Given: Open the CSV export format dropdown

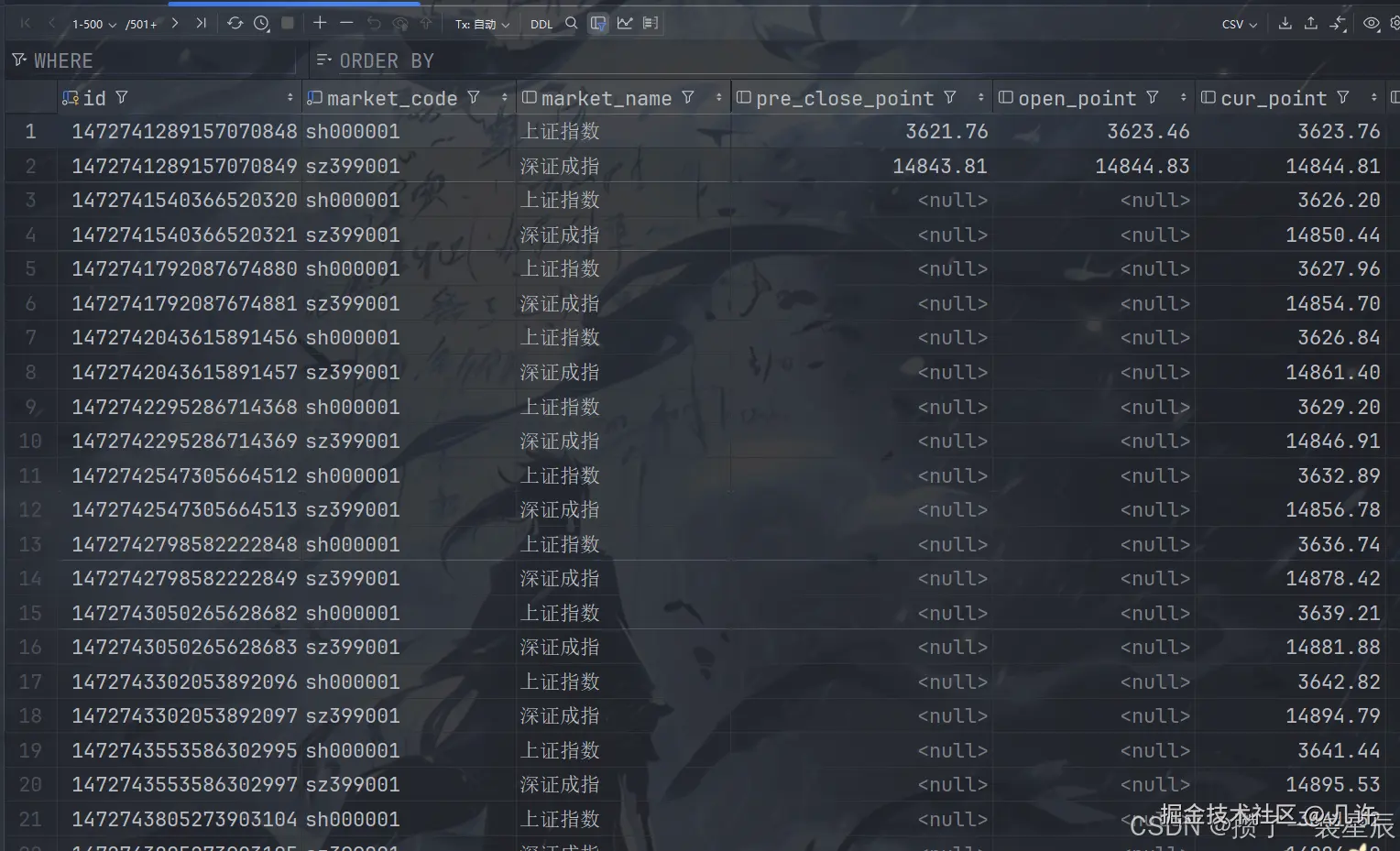Looking at the screenshot, I should coord(1239,24).
